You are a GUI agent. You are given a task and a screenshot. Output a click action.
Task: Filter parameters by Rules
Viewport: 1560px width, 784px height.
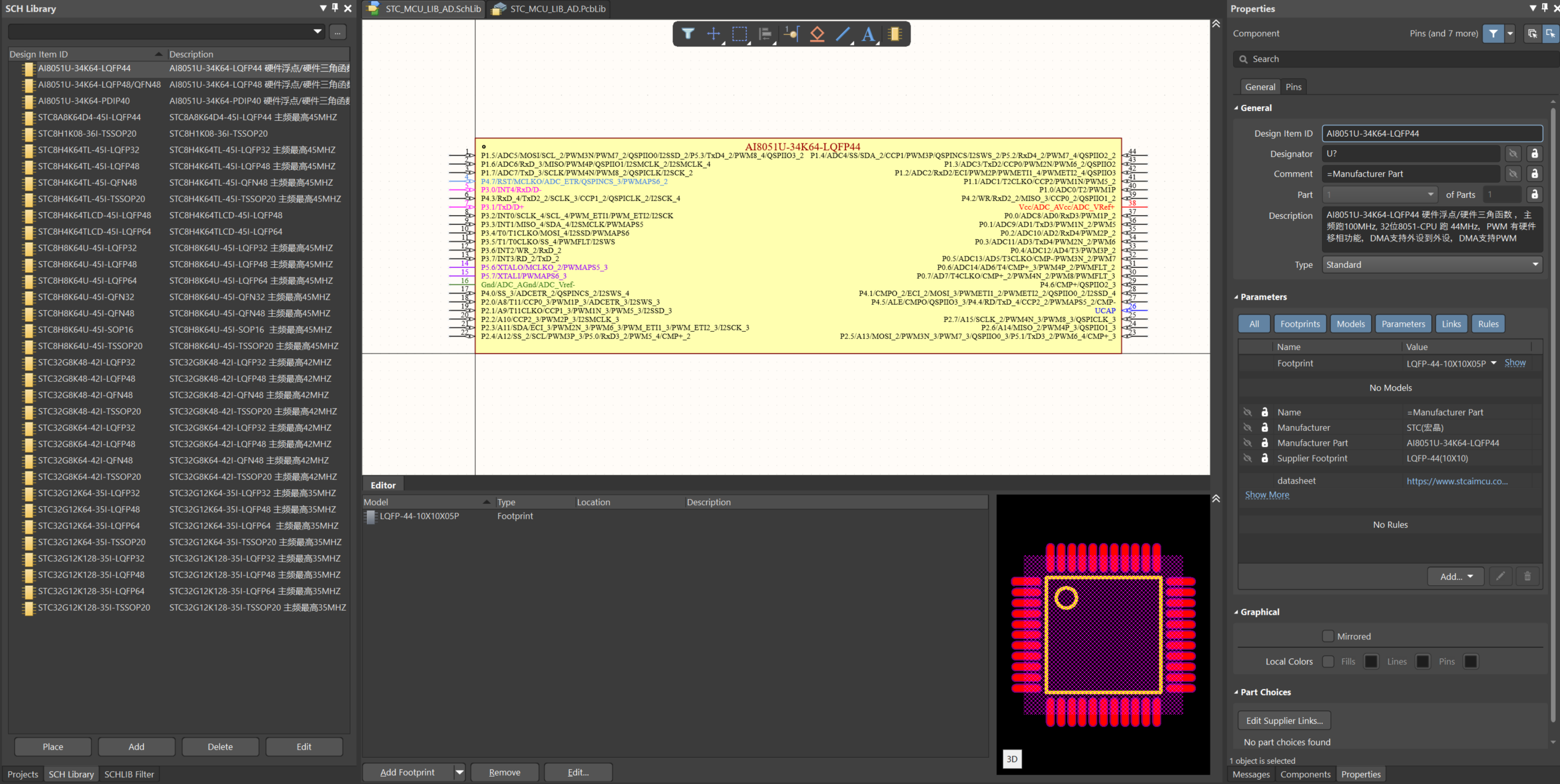[1488, 324]
